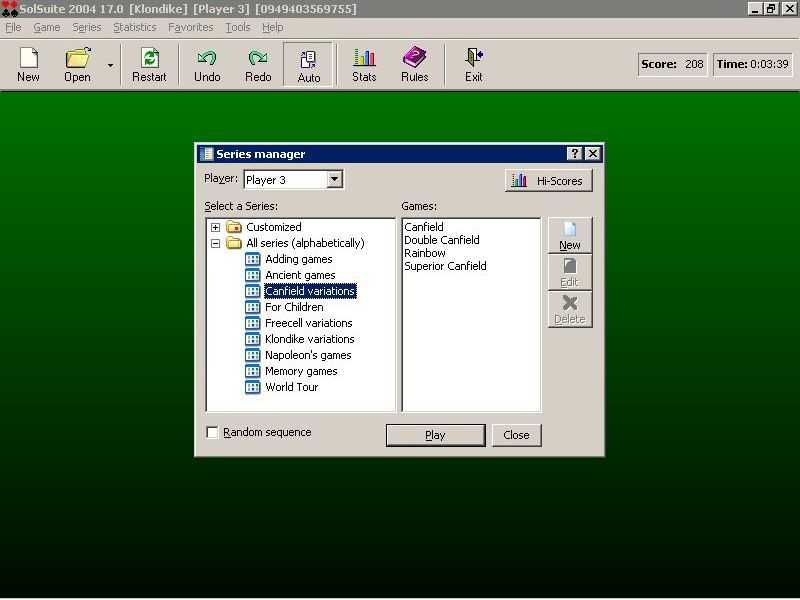Enable the Random sequence checkbox
Viewport: 800px width, 600px height.
tap(212, 433)
